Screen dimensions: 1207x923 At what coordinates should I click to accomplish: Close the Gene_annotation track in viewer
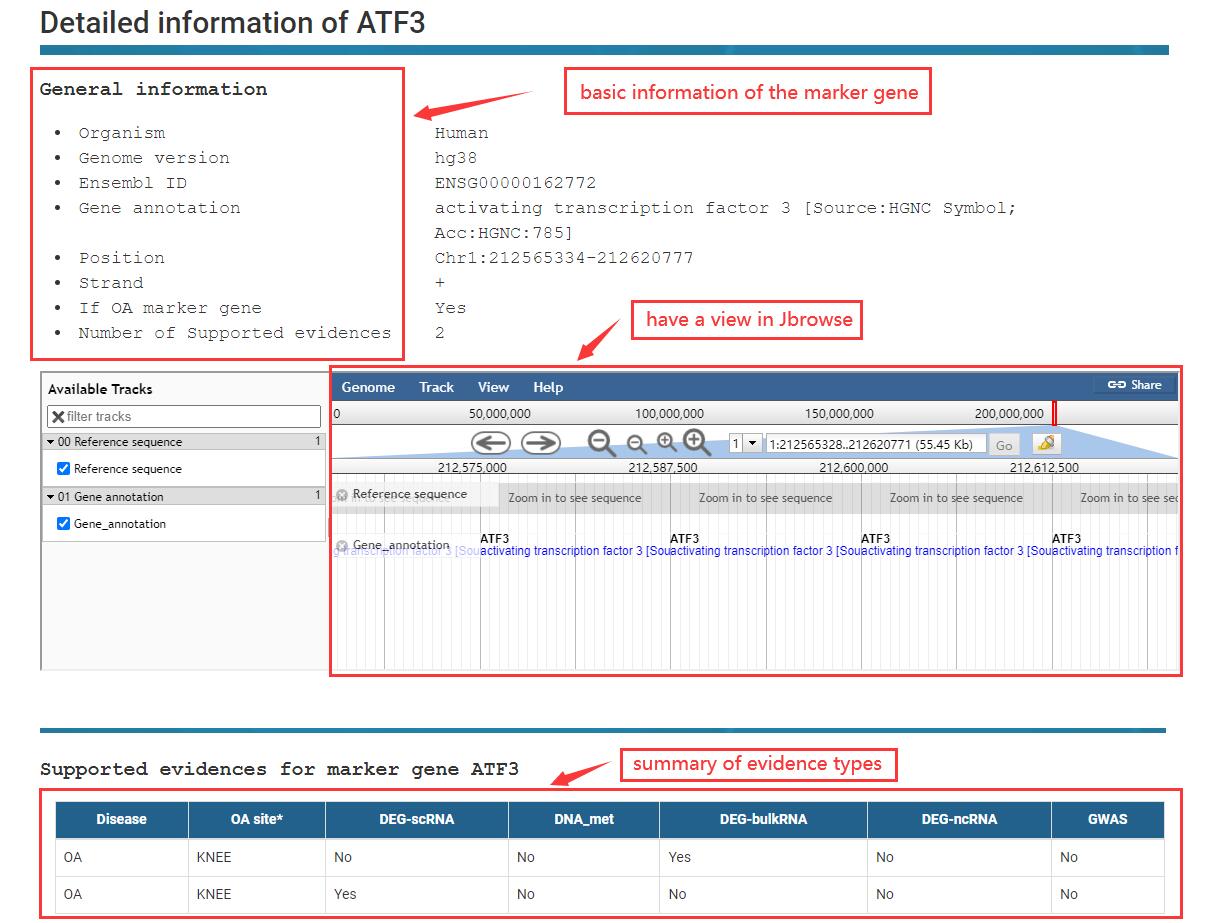[342, 546]
